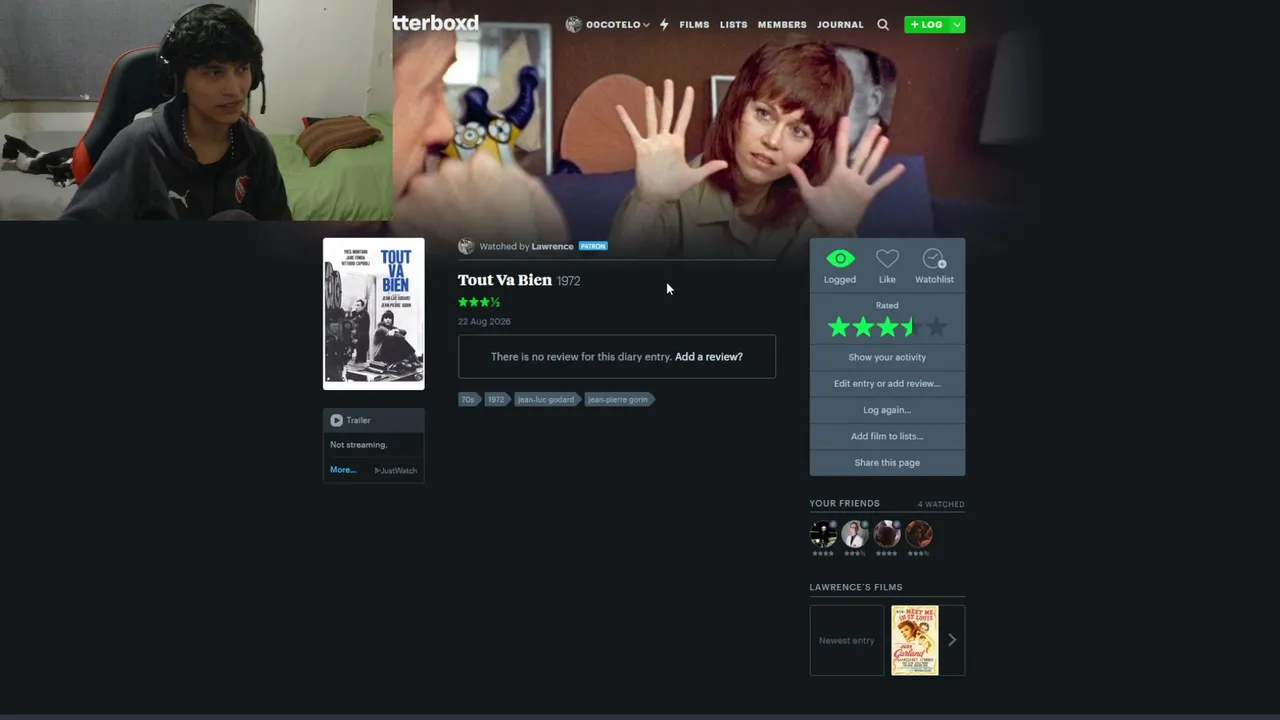Viewport: 1280px width, 720px height.
Task: Expand the 0OCOTELO account dropdown
Action: point(646,25)
